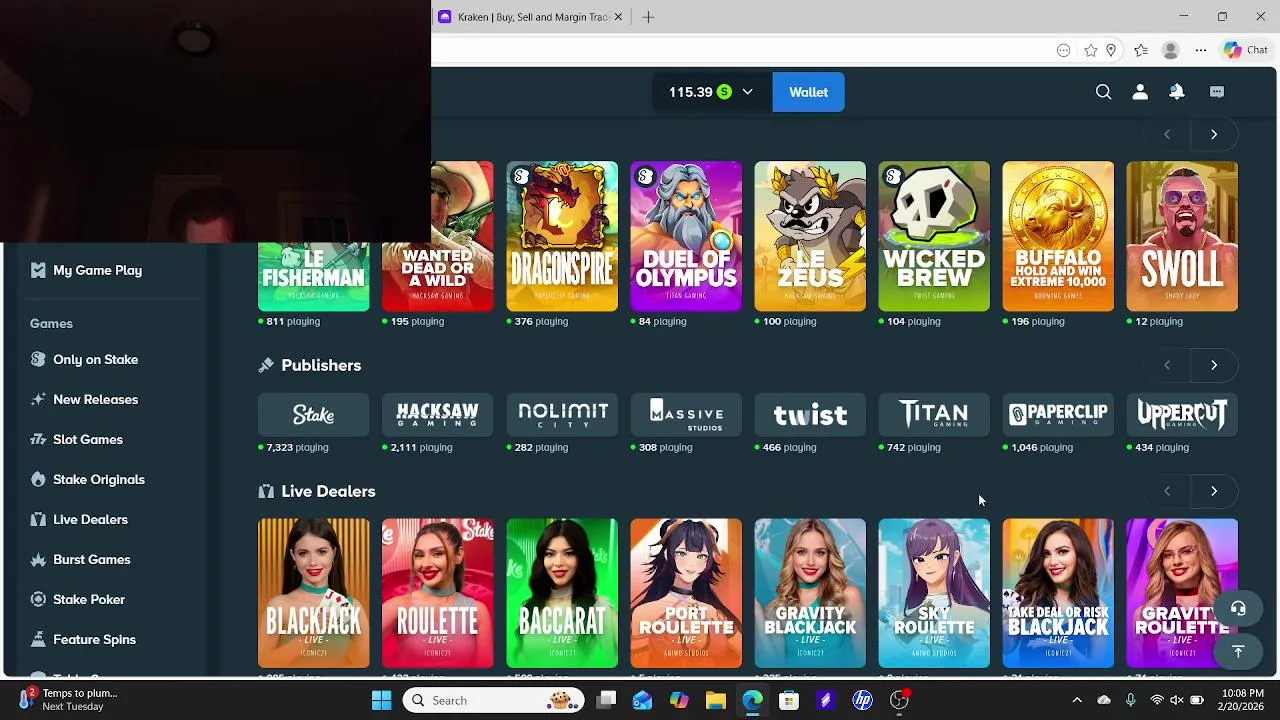This screenshot has height=720, width=1280.
Task: Click the taskbar Search box
Action: click(x=495, y=700)
